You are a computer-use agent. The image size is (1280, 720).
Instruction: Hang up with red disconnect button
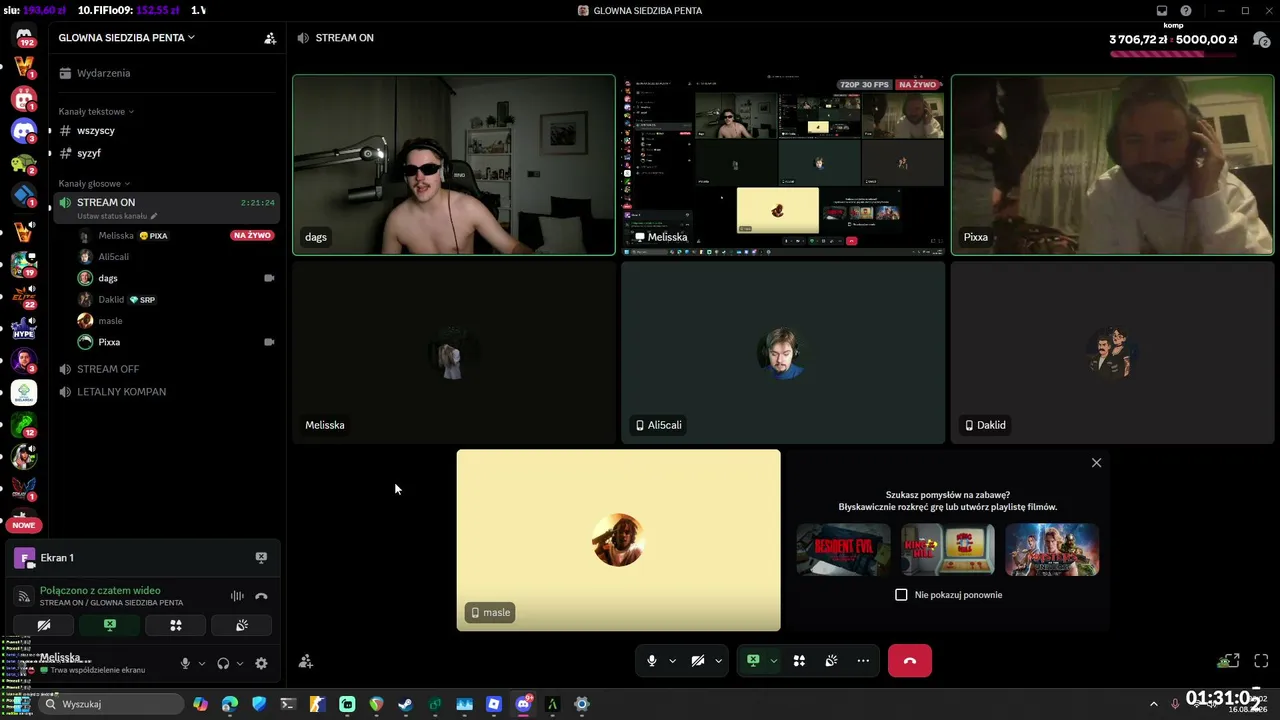click(910, 661)
